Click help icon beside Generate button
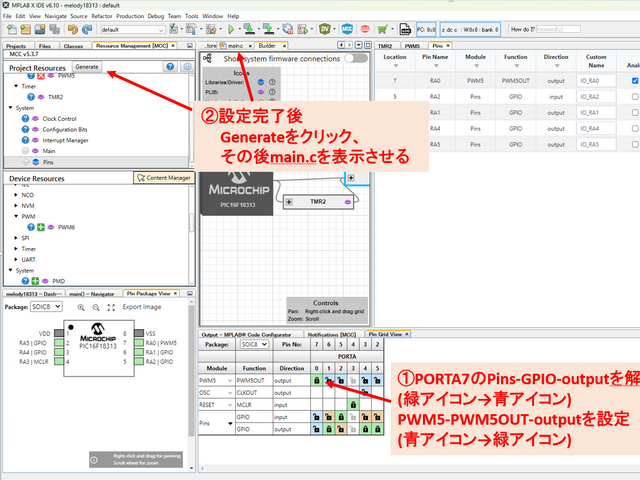 pos(170,67)
